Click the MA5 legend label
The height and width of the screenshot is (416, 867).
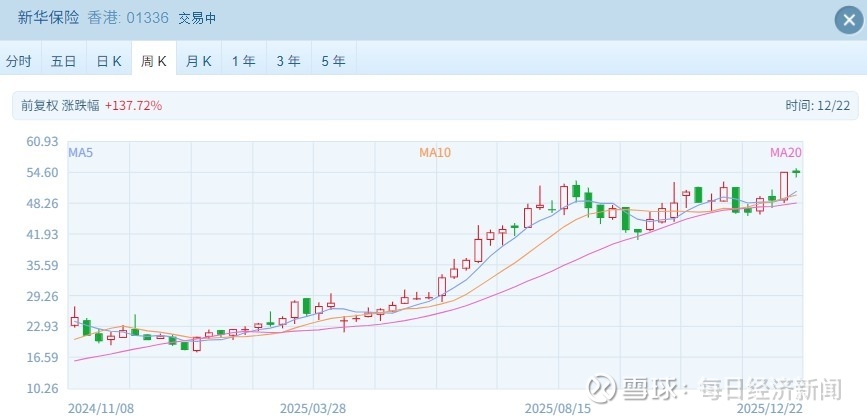click(81, 153)
